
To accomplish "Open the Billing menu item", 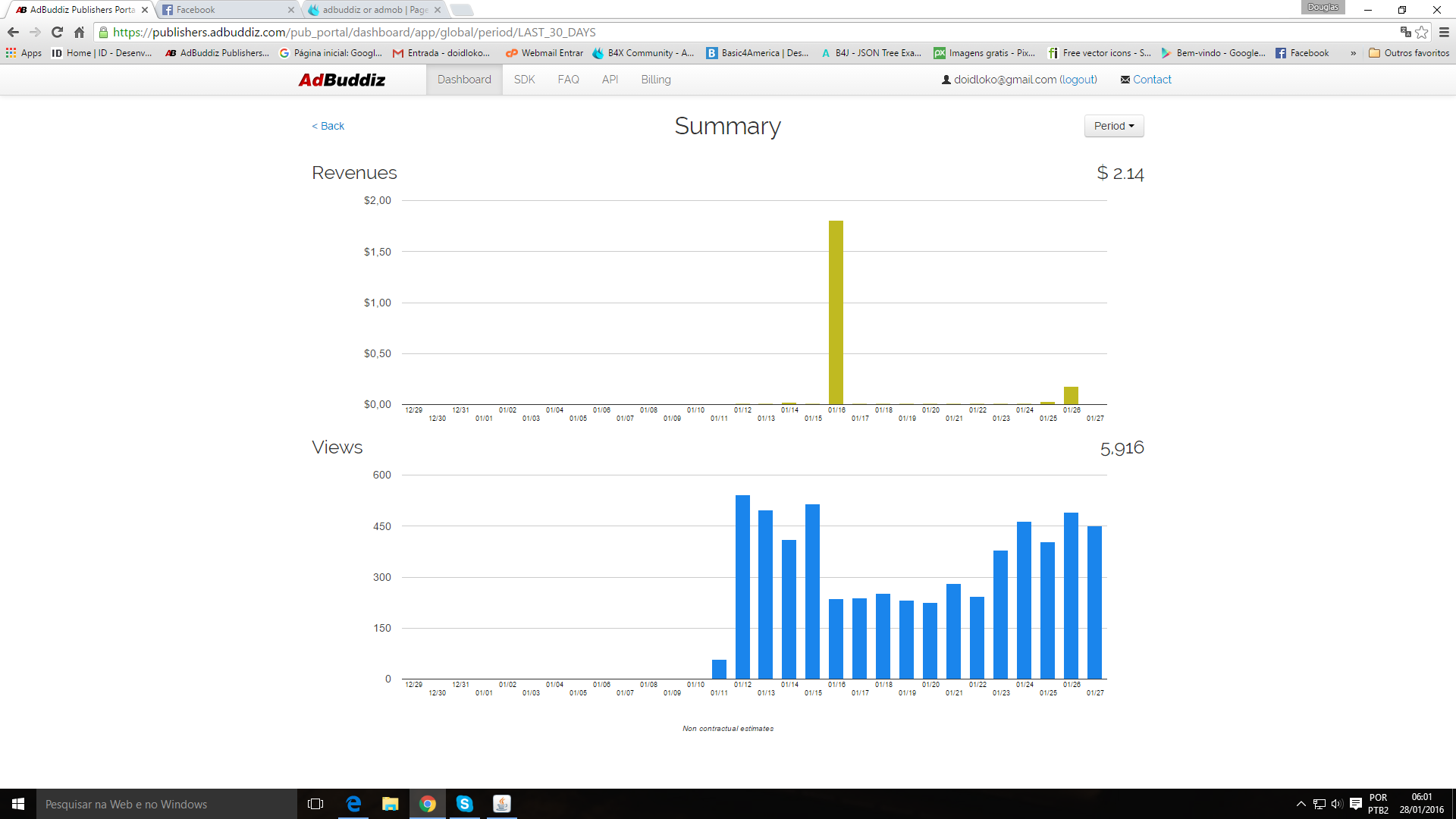I will click(655, 80).
